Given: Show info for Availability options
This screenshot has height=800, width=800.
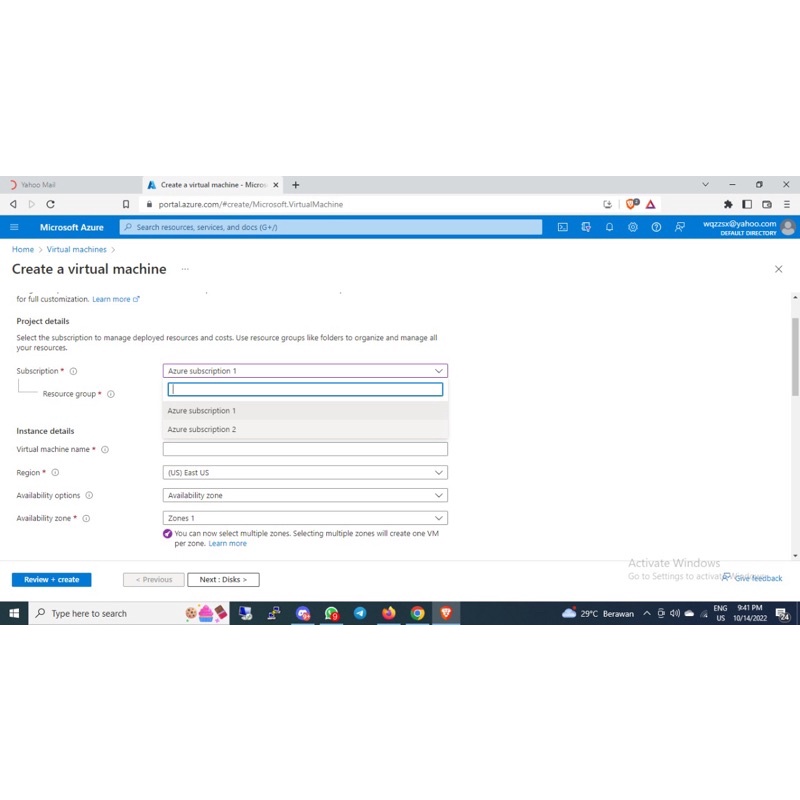Looking at the screenshot, I should (x=89, y=495).
